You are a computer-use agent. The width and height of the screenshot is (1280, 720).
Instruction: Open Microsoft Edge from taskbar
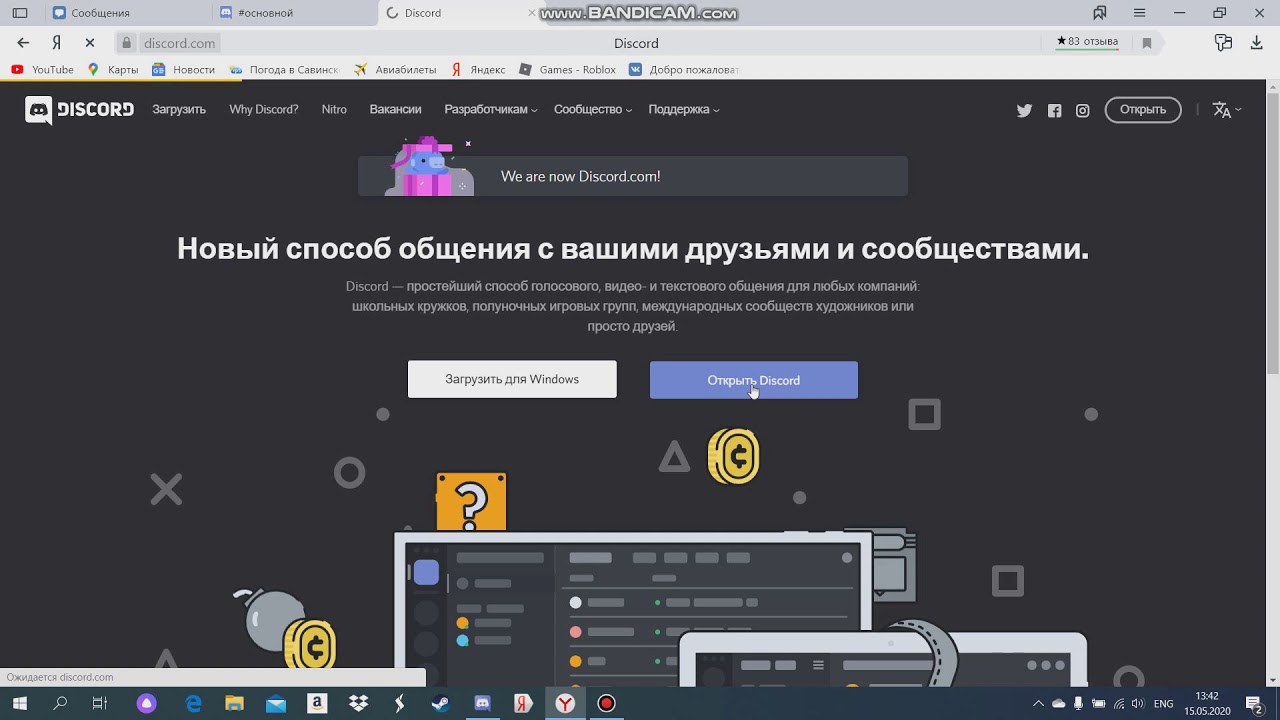tap(193, 704)
